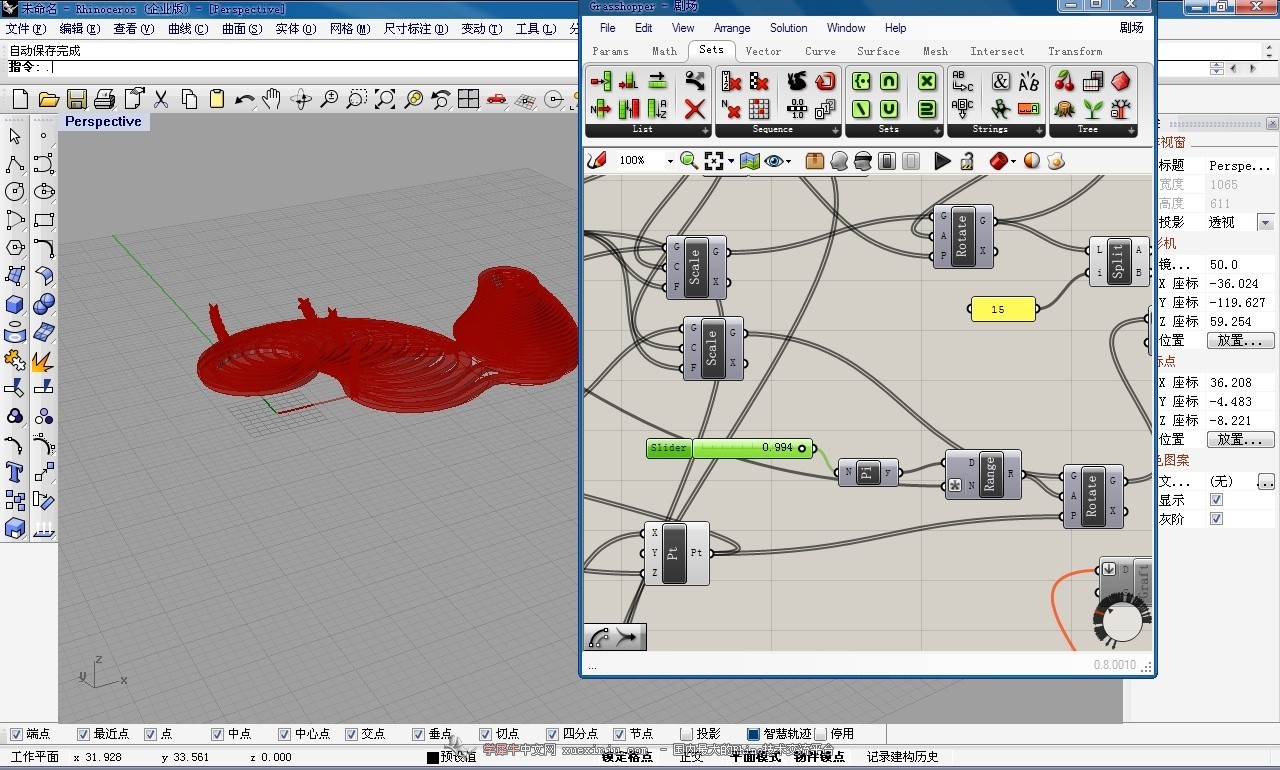Toggle the 中点 (Mid) osnap checkbox
The height and width of the screenshot is (770, 1280).
coord(217,734)
